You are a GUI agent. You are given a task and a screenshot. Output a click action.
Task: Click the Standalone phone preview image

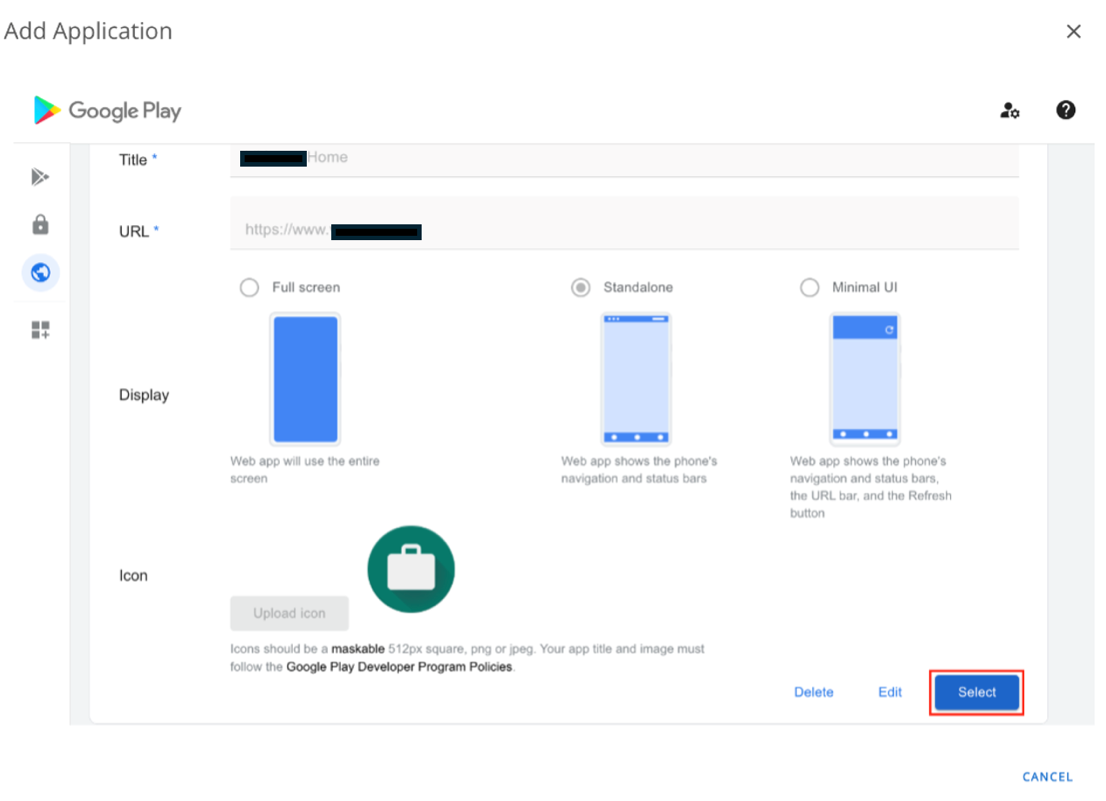(635, 378)
